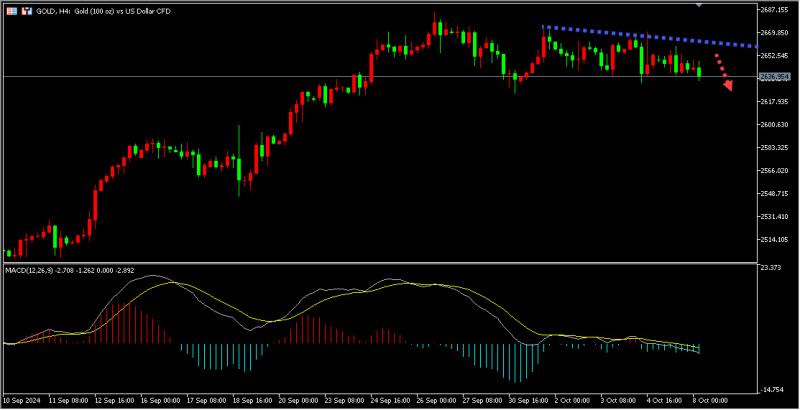Click the 11 Sep 08:00 time label

coord(69,401)
